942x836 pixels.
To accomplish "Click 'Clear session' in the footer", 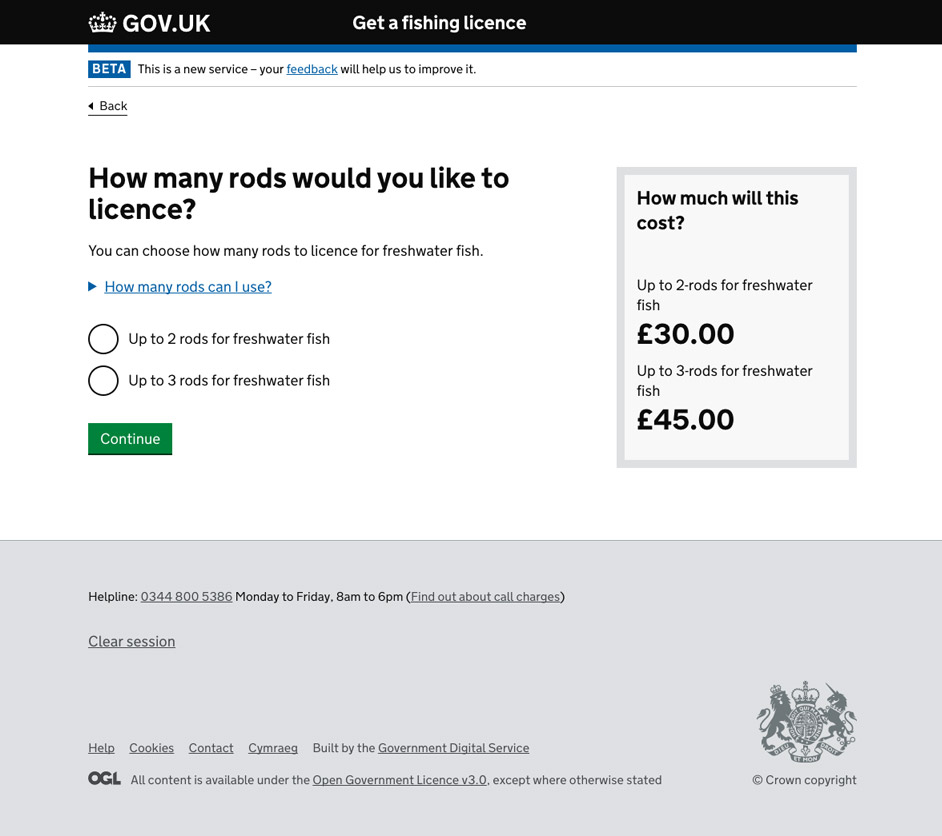I will (x=131, y=641).
